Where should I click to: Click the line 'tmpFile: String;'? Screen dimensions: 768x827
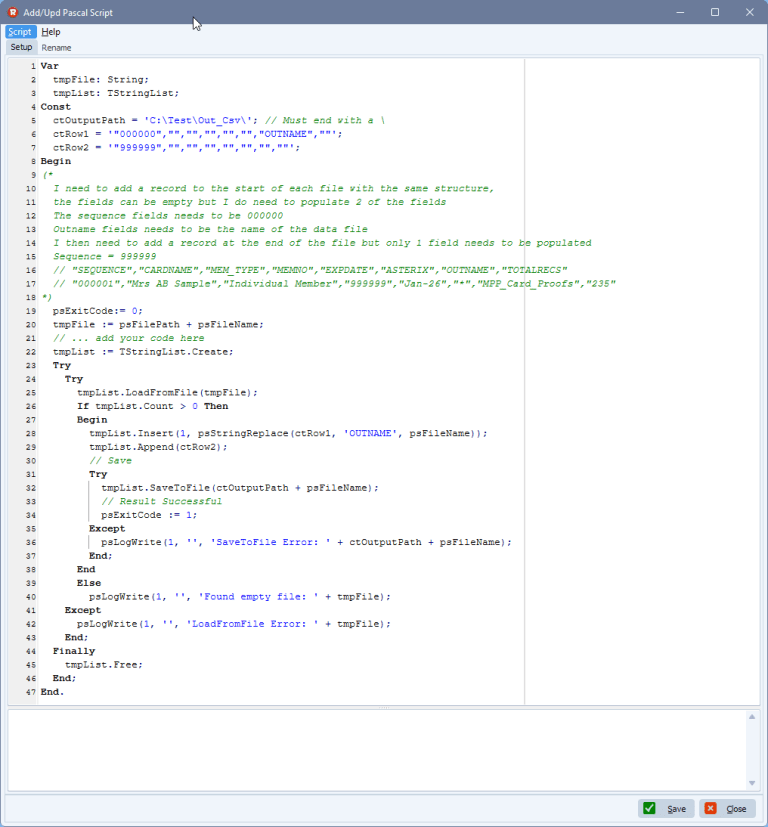pos(101,80)
